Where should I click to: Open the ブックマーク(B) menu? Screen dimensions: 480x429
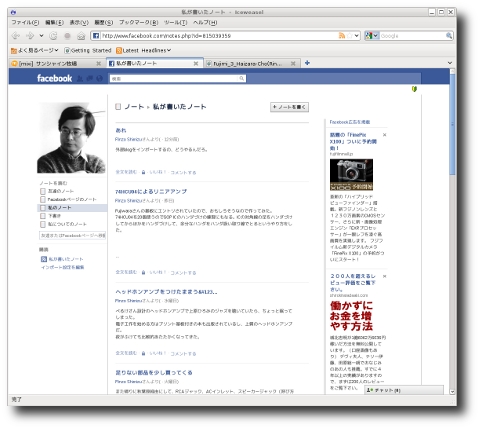click(x=138, y=22)
